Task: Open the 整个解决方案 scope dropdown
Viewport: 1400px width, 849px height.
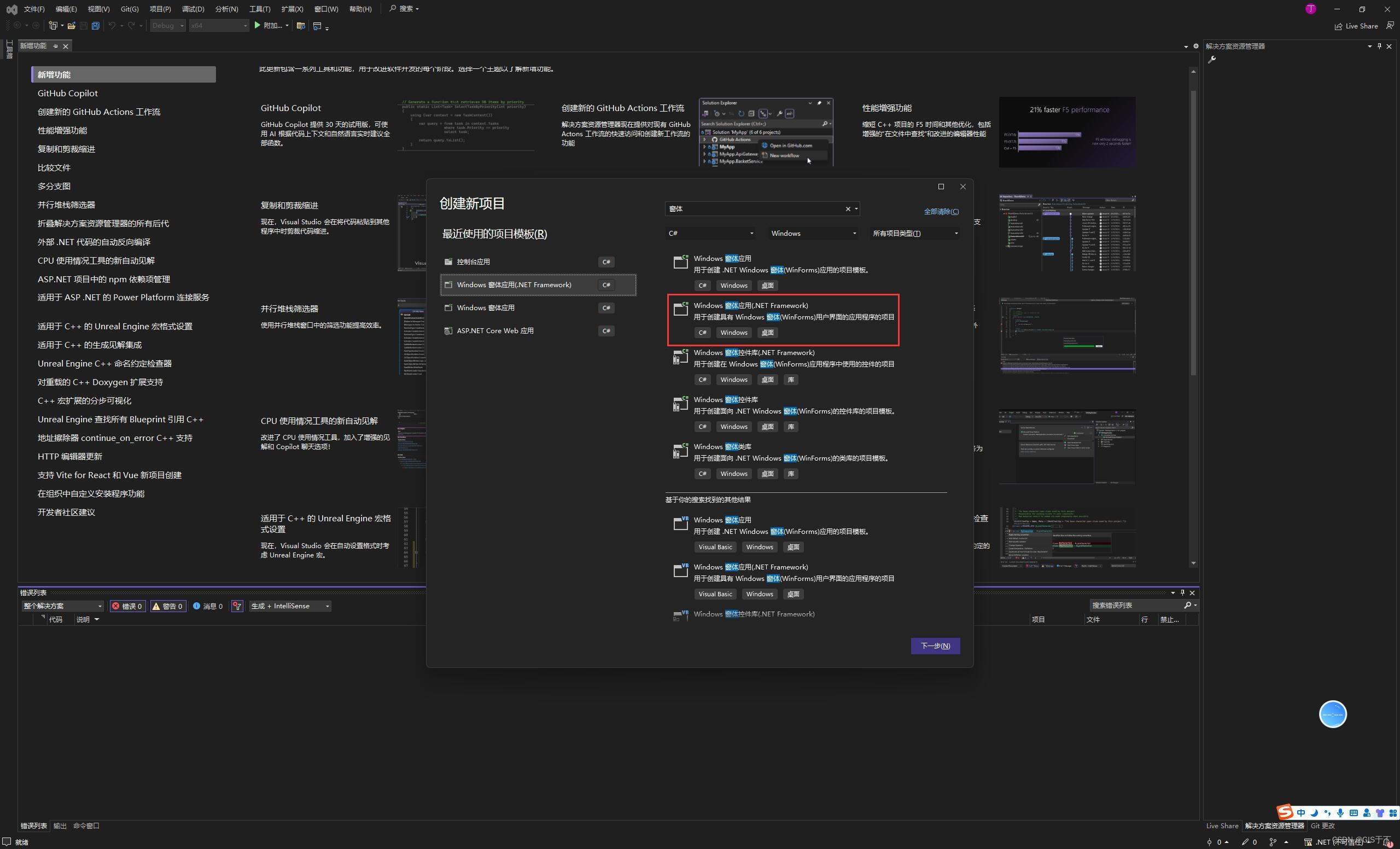Action: pyautogui.click(x=62, y=606)
